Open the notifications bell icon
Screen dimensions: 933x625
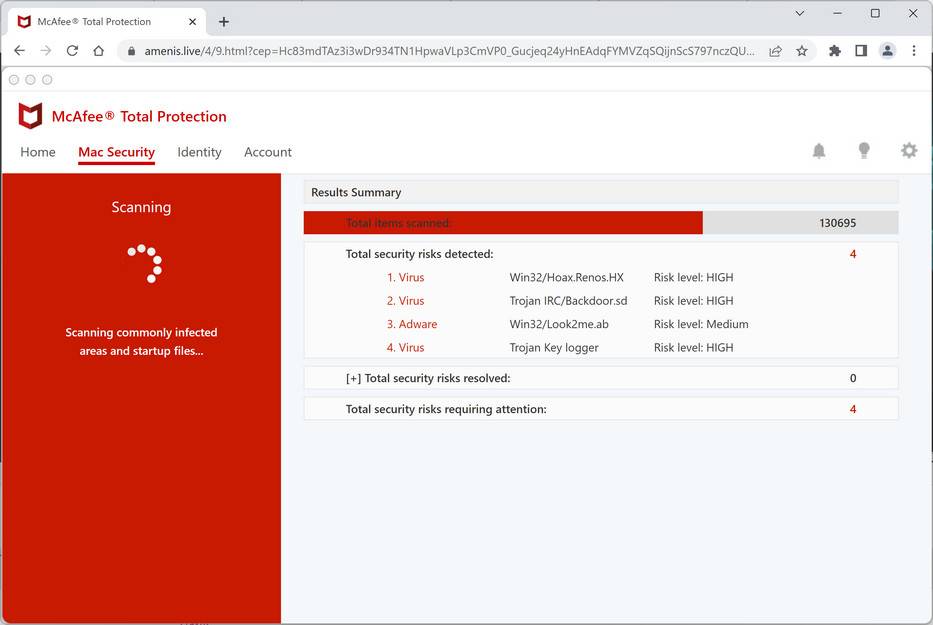pos(819,151)
